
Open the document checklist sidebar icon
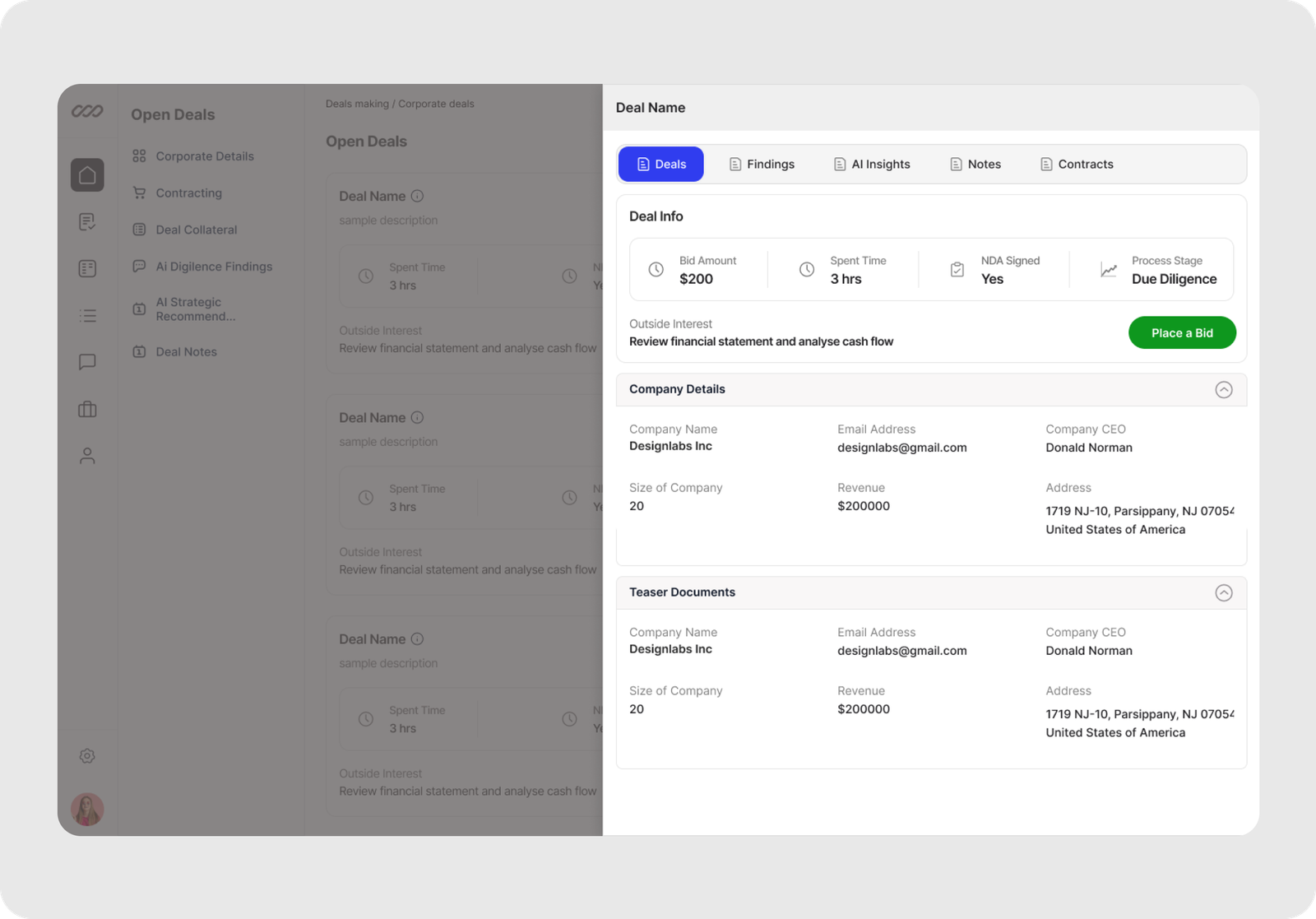[x=87, y=221]
